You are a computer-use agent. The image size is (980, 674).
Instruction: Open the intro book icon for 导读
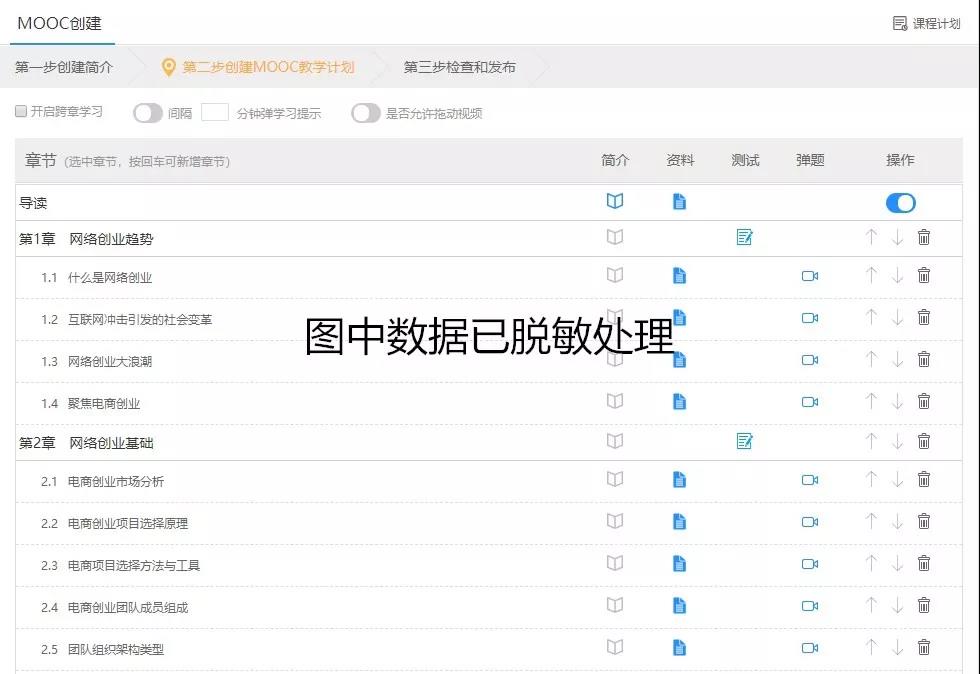[615, 202]
